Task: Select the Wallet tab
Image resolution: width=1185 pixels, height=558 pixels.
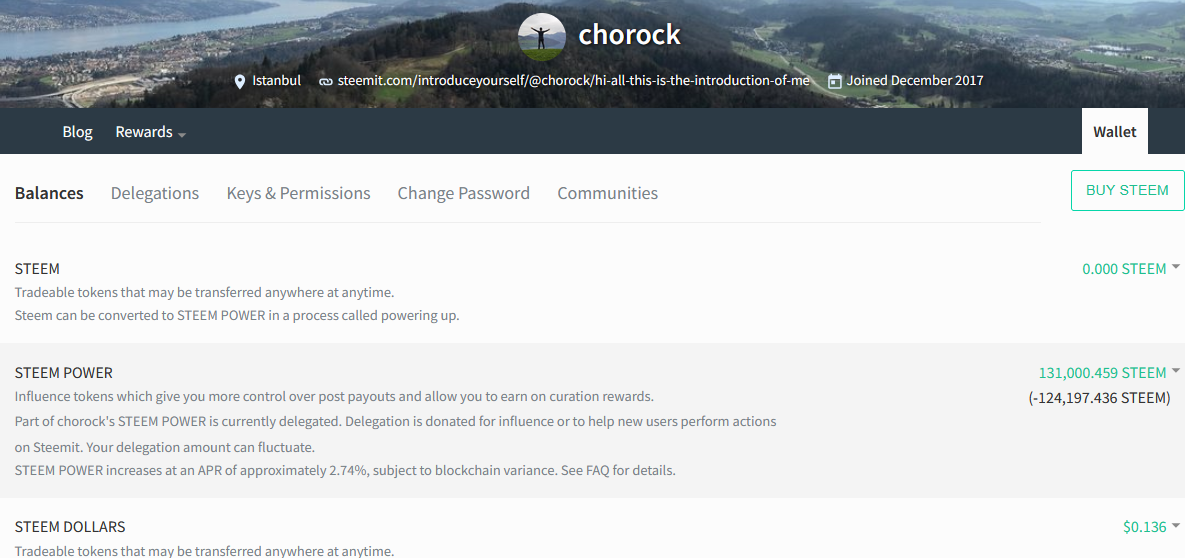Action: pyautogui.click(x=1115, y=132)
